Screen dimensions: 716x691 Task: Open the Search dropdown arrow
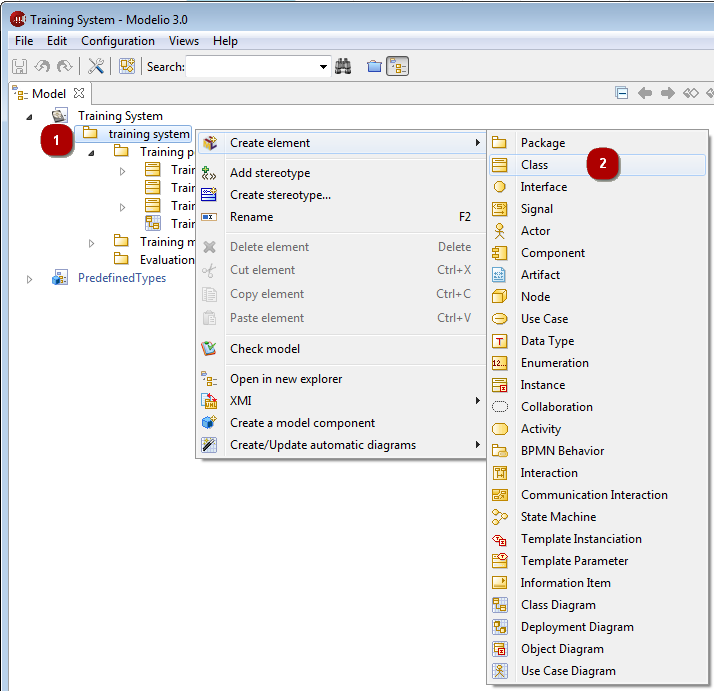323,67
